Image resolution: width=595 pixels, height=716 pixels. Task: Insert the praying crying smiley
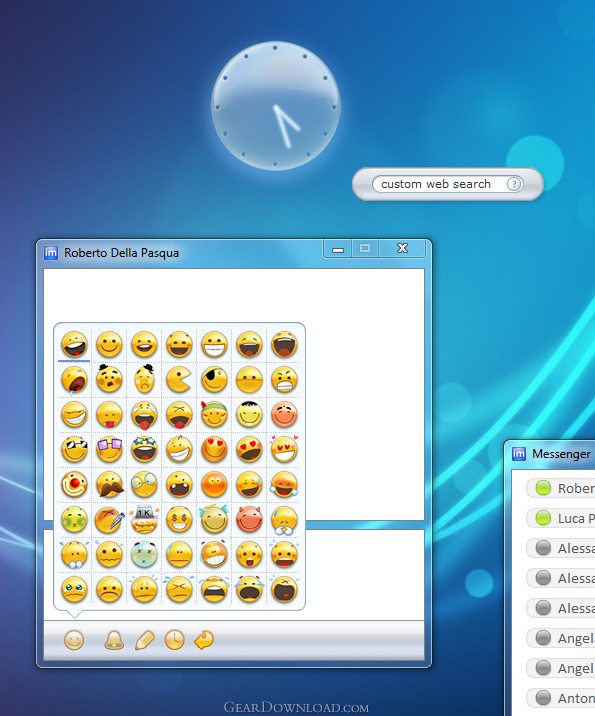[x=284, y=521]
